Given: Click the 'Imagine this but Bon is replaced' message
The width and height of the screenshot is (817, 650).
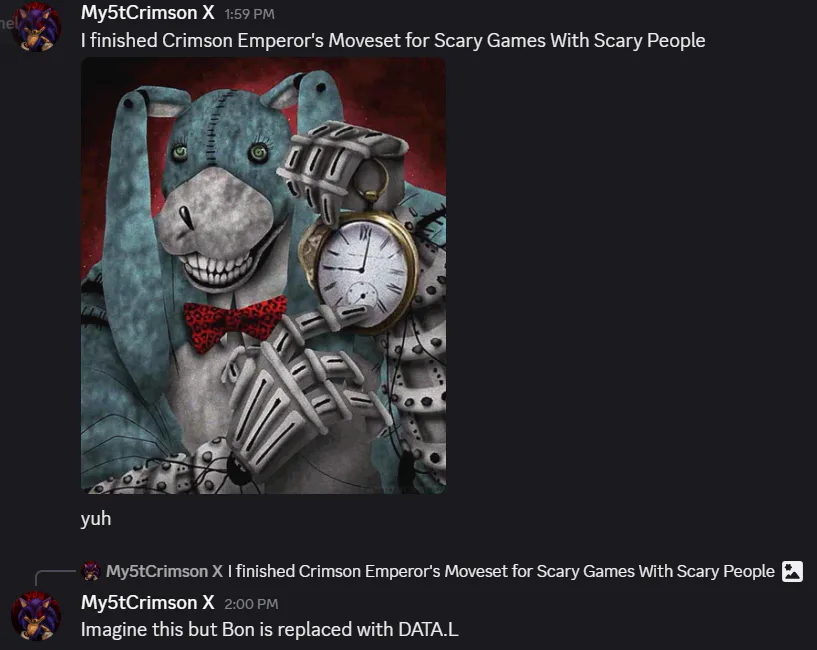Looking at the screenshot, I should click(269, 629).
